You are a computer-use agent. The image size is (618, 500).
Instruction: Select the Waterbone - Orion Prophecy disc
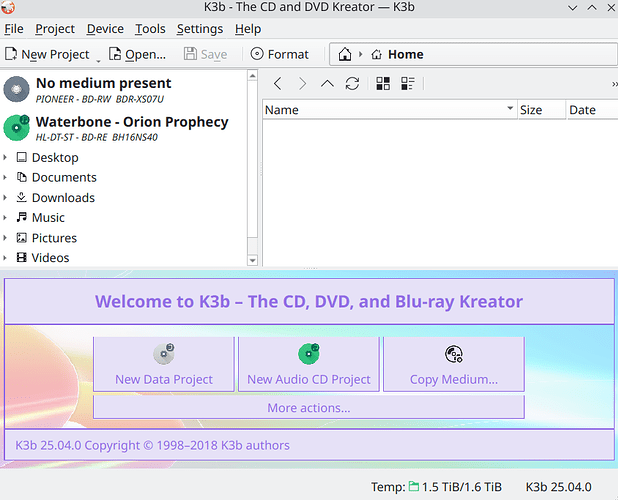point(123,128)
